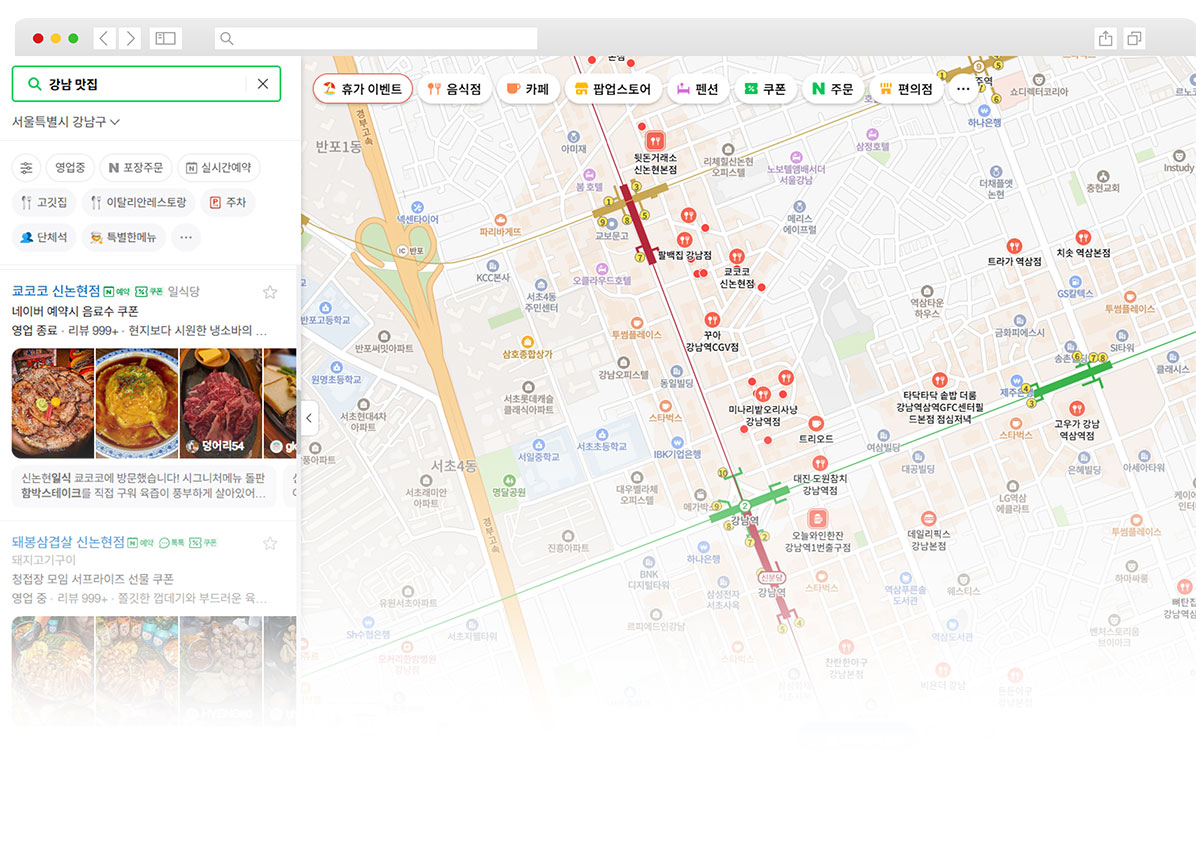Toggle the 단체석 filter chip
The width and height of the screenshot is (1196, 844).
click(43, 238)
